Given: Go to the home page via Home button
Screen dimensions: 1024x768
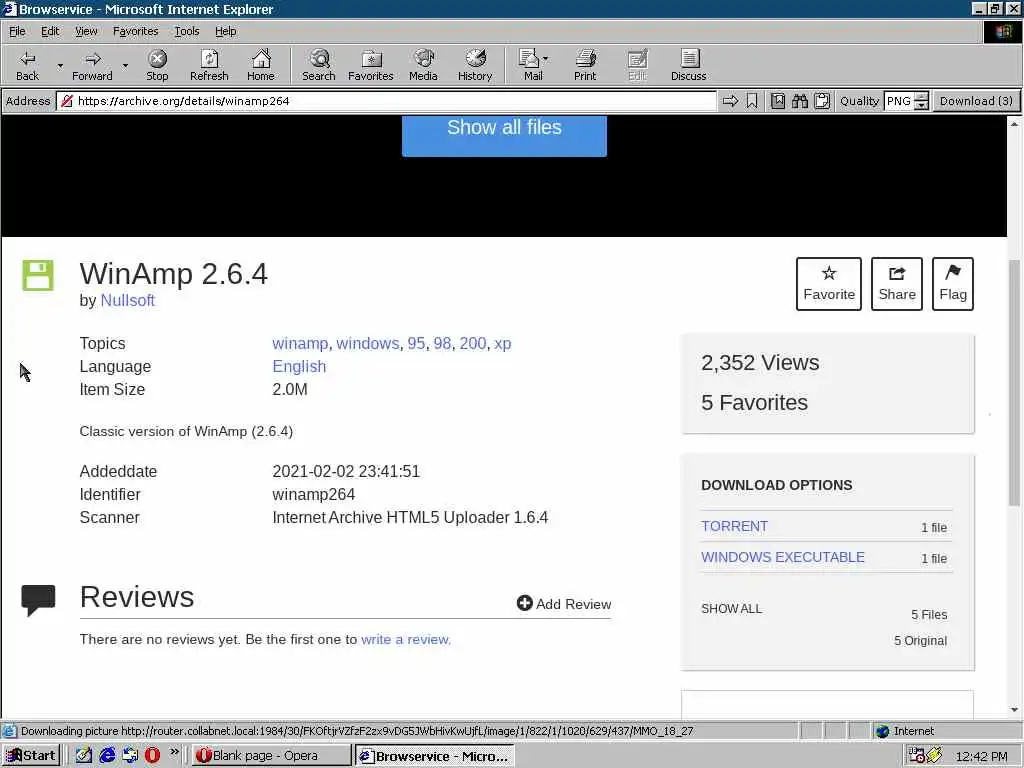Looking at the screenshot, I should (x=261, y=65).
